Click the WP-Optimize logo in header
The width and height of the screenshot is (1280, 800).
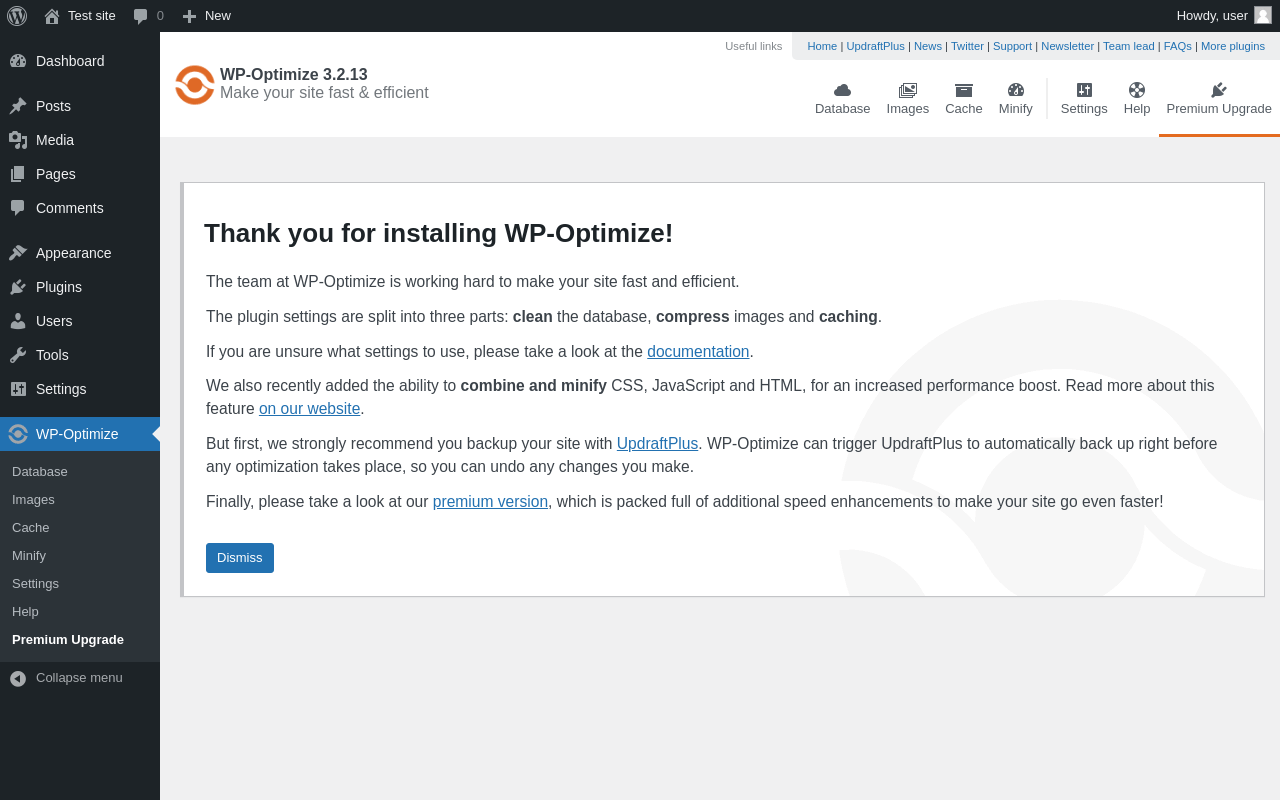tap(195, 85)
